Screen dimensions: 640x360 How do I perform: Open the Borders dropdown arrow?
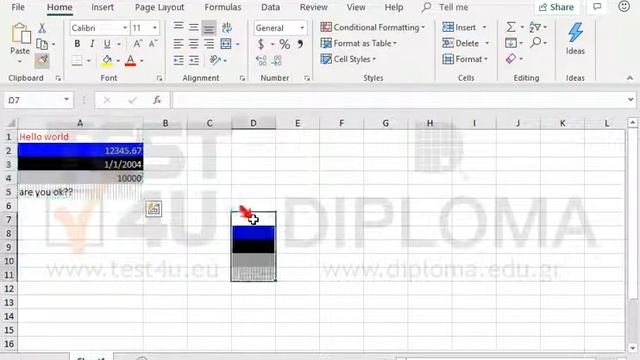coord(89,61)
